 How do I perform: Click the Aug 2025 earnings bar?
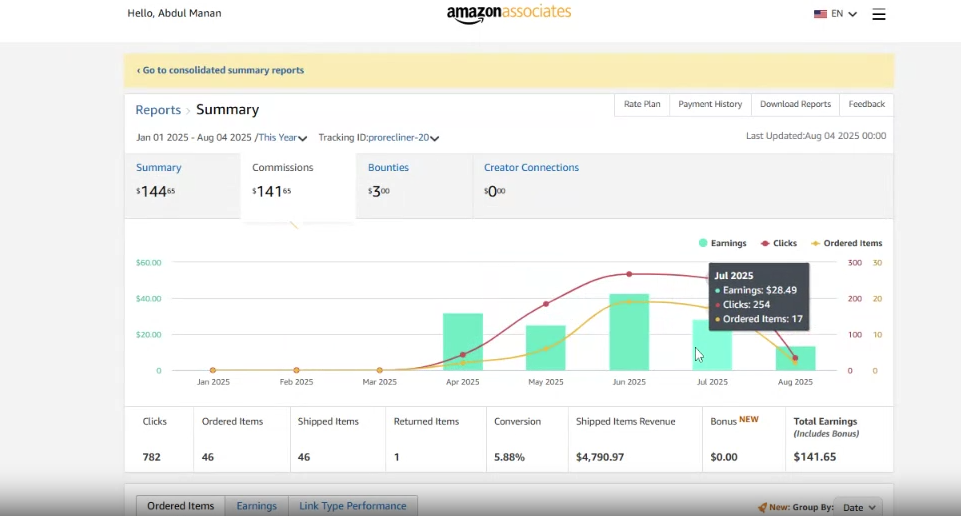click(x=796, y=359)
